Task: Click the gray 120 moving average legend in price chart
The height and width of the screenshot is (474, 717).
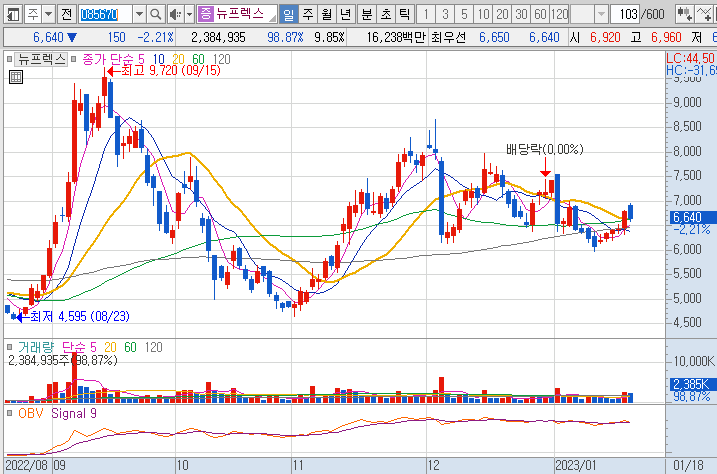Action: (221, 59)
